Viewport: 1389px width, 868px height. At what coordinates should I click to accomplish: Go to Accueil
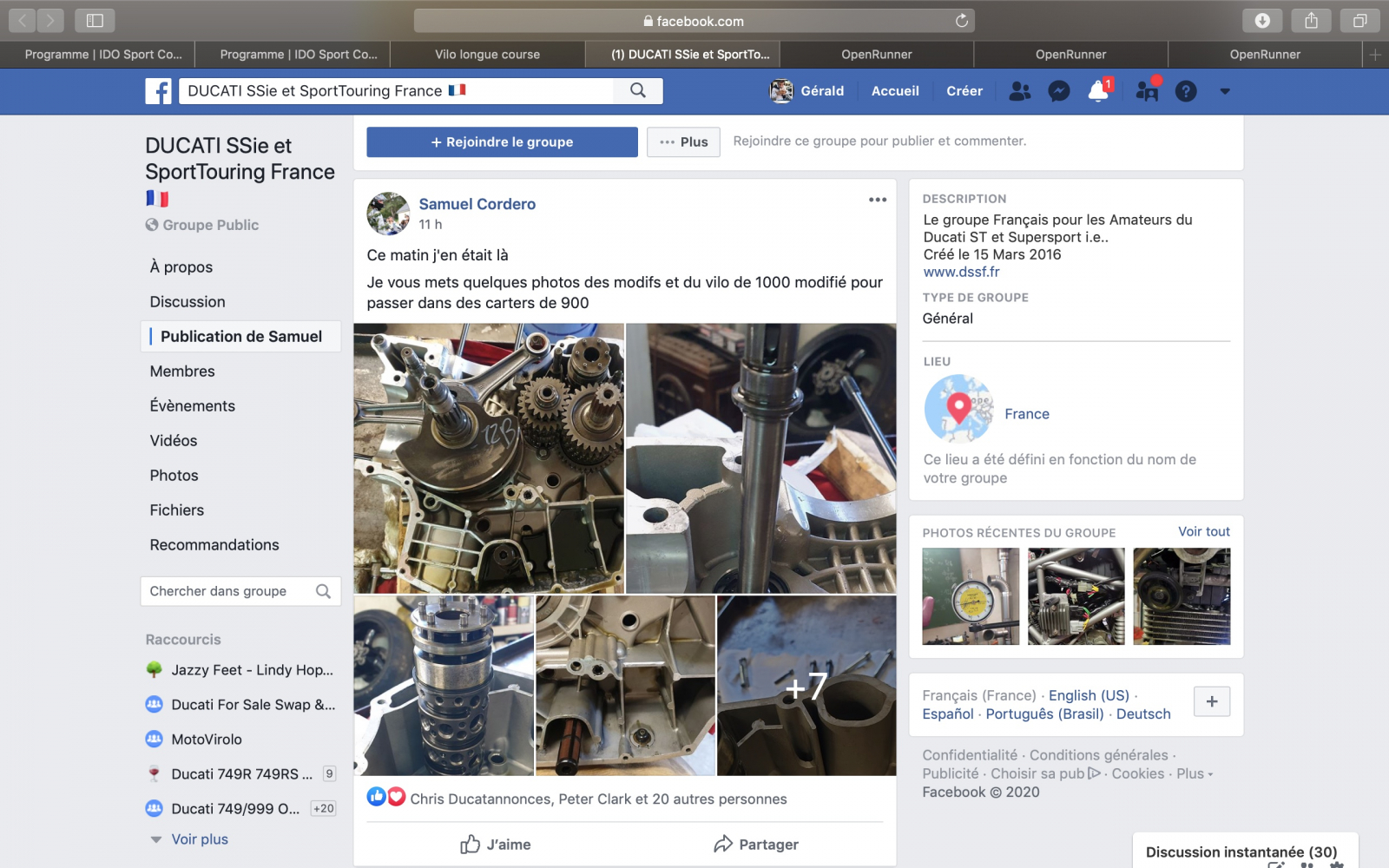click(895, 91)
